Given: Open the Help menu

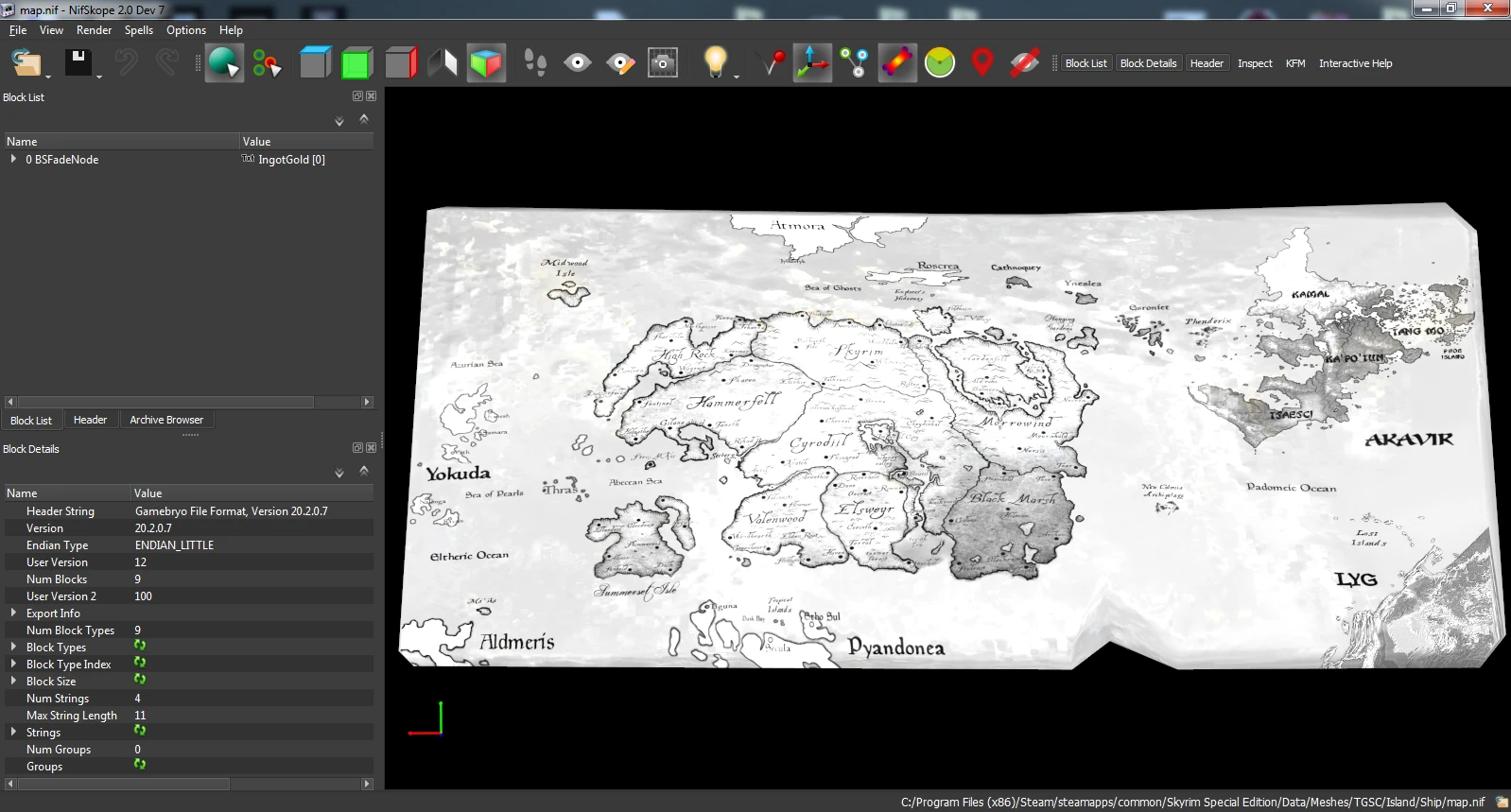Looking at the screenshot, I should 231,30.
